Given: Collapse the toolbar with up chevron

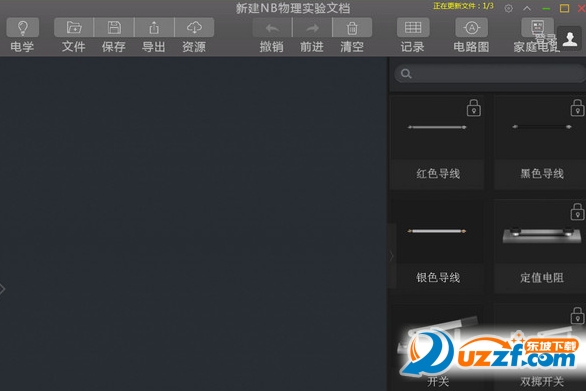Looking at the screenshot, I should [527, 8].
